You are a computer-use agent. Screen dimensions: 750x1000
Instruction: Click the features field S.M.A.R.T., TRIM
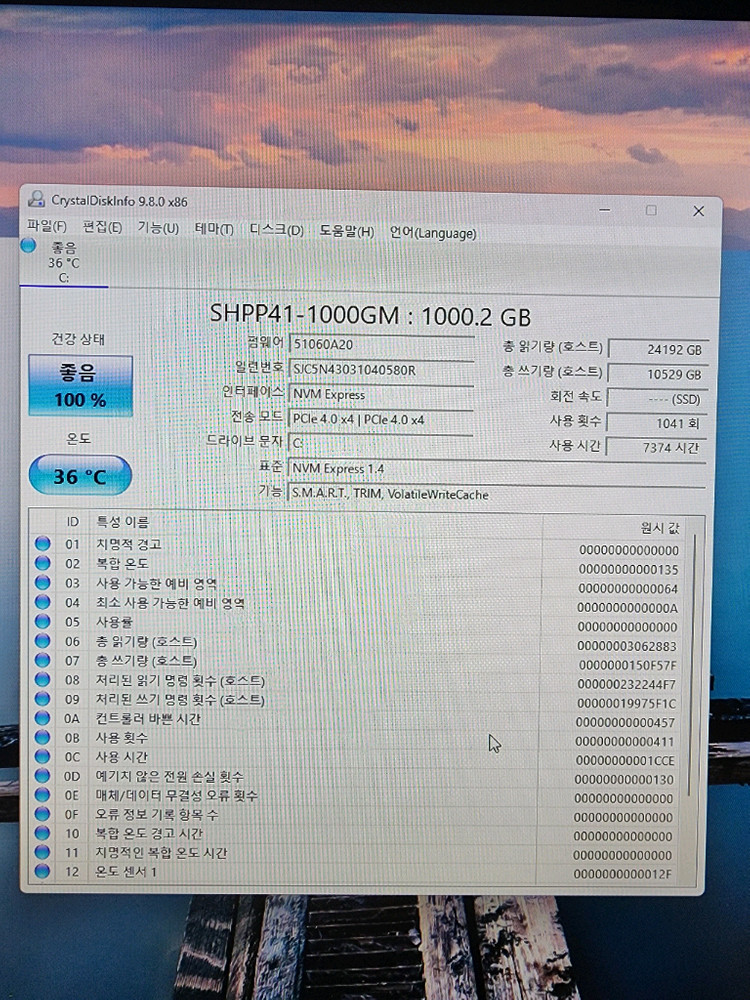click(x=497, y=494)
